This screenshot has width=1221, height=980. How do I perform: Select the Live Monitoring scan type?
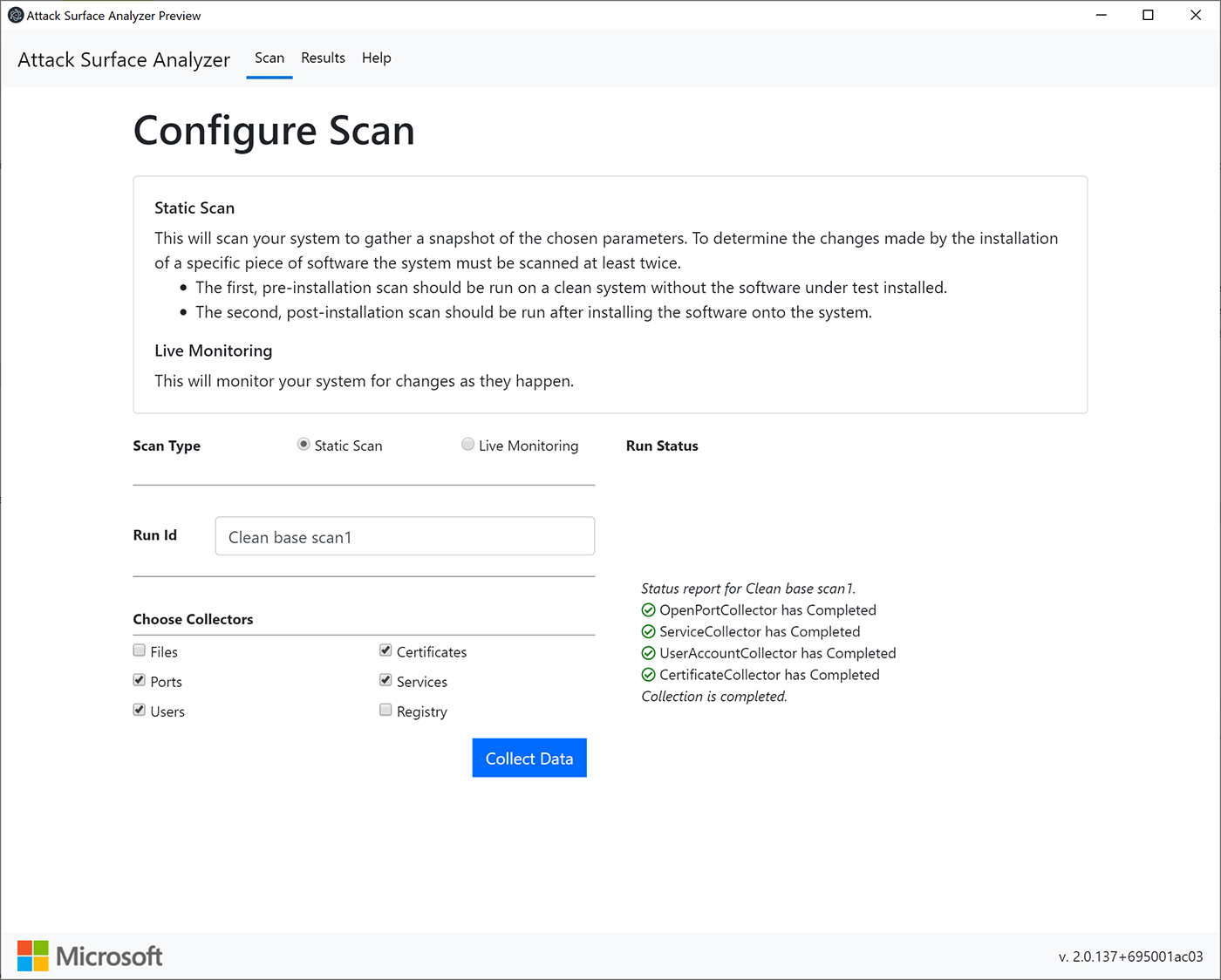click(467, 444)
